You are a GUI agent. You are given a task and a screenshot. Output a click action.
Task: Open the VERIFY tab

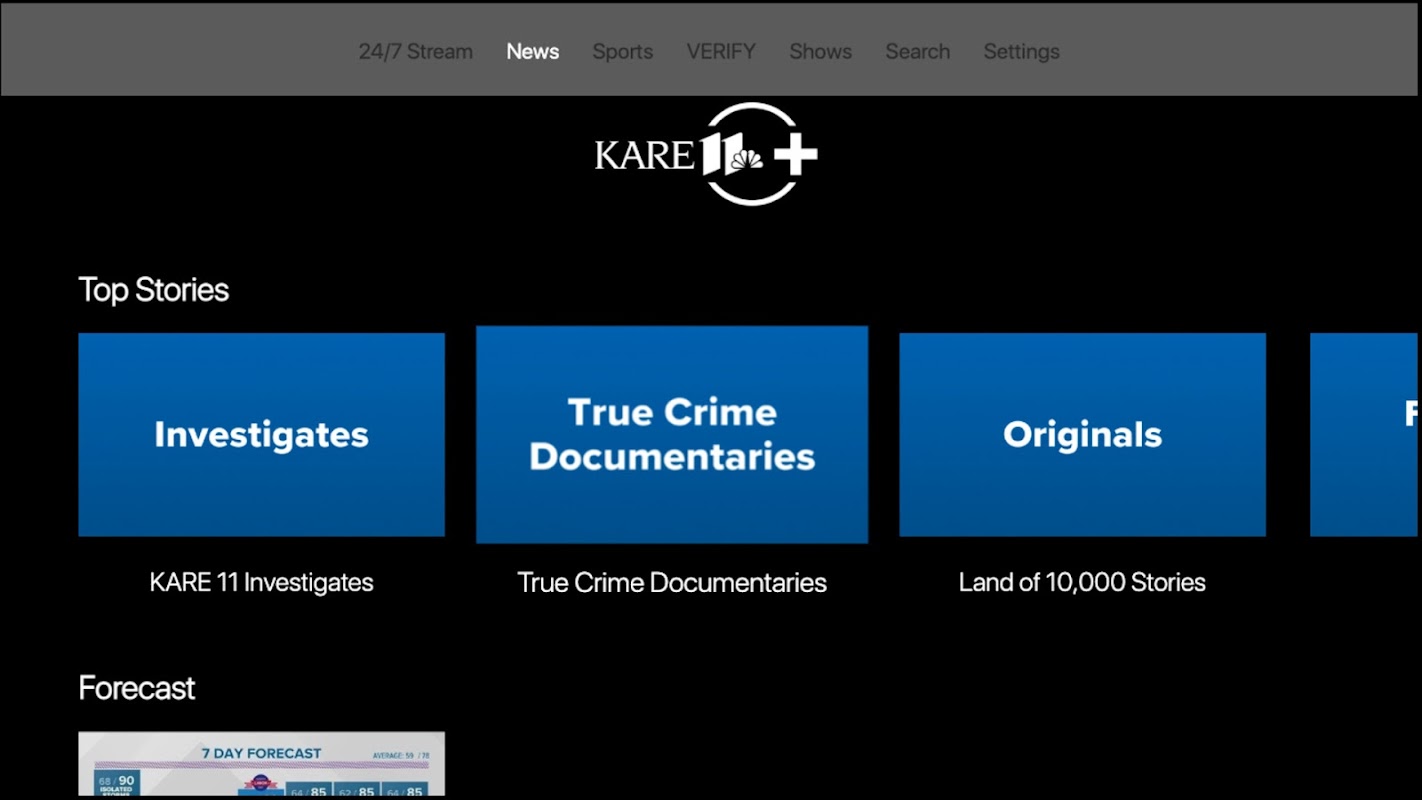(x=720, y=51)
